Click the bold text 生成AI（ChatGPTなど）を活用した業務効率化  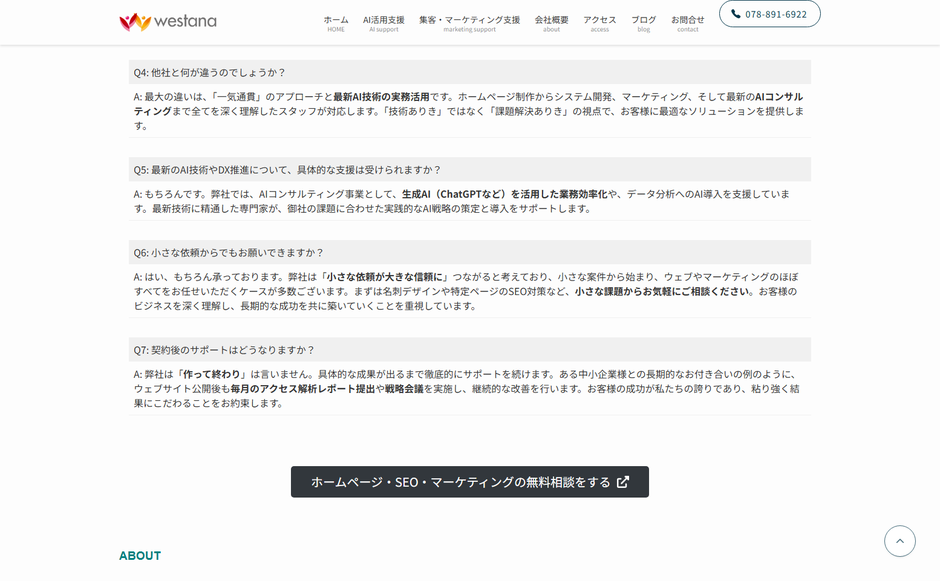505,194
